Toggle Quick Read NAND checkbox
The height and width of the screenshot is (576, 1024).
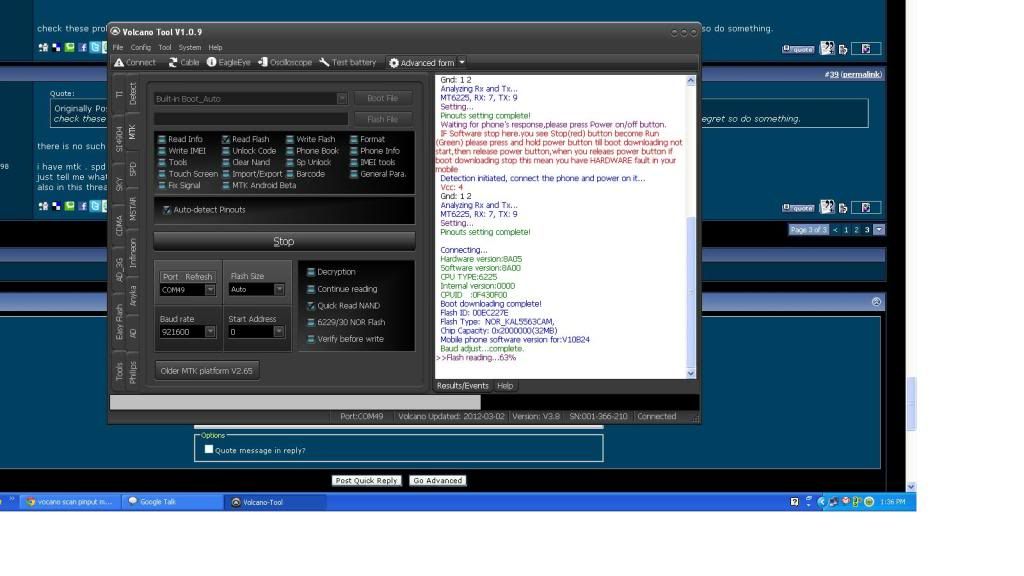coord(311,306)
